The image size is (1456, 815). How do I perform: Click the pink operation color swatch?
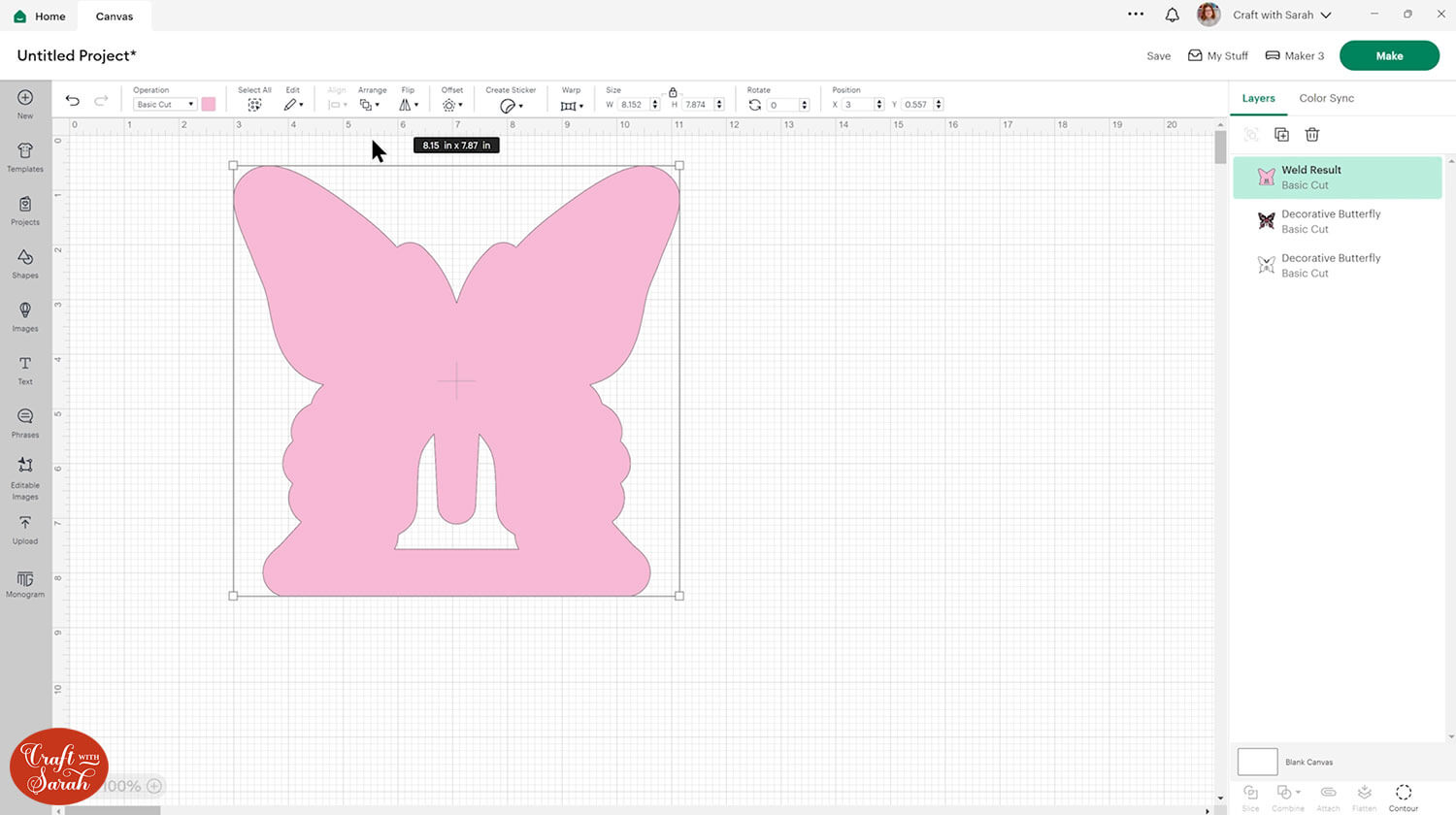pos(209,105)
